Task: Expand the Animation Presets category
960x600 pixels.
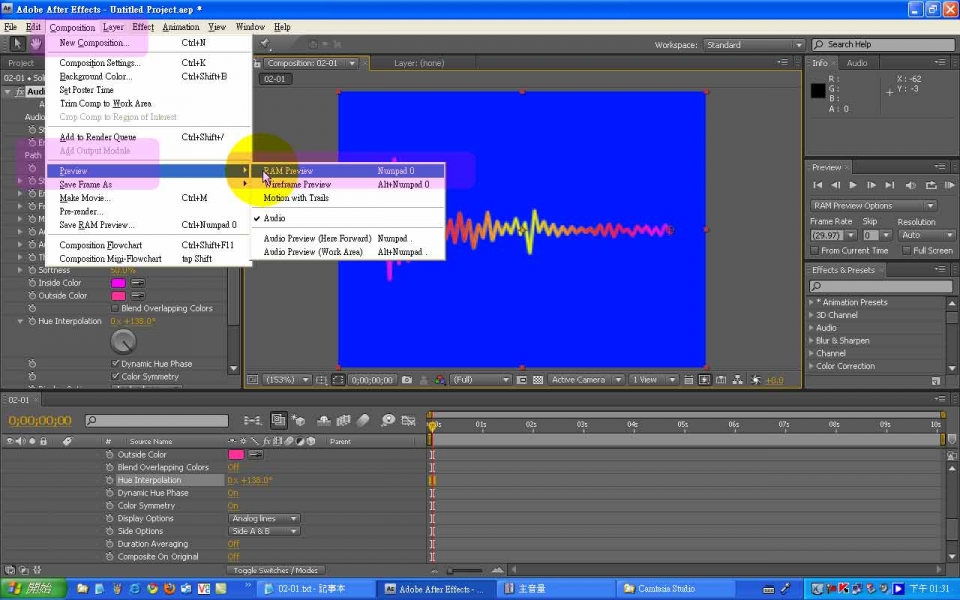Action: (811, 302)
